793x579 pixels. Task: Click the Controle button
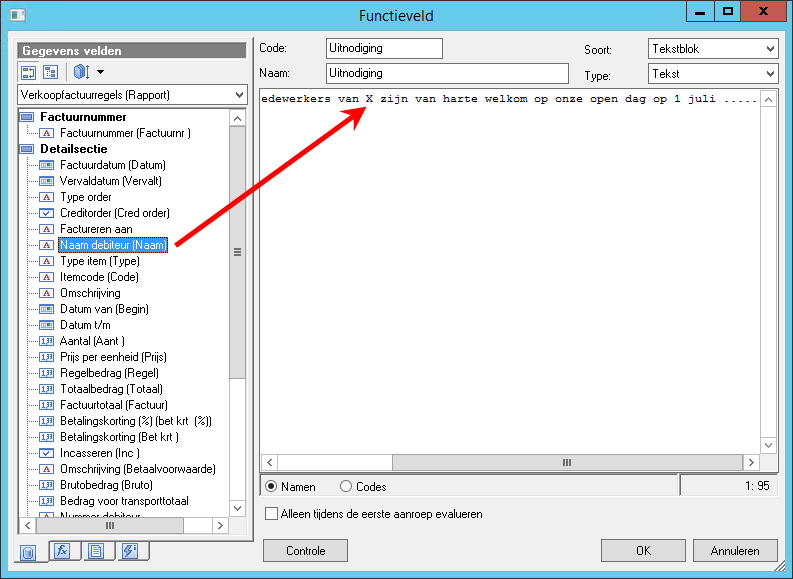click(305, 551)
